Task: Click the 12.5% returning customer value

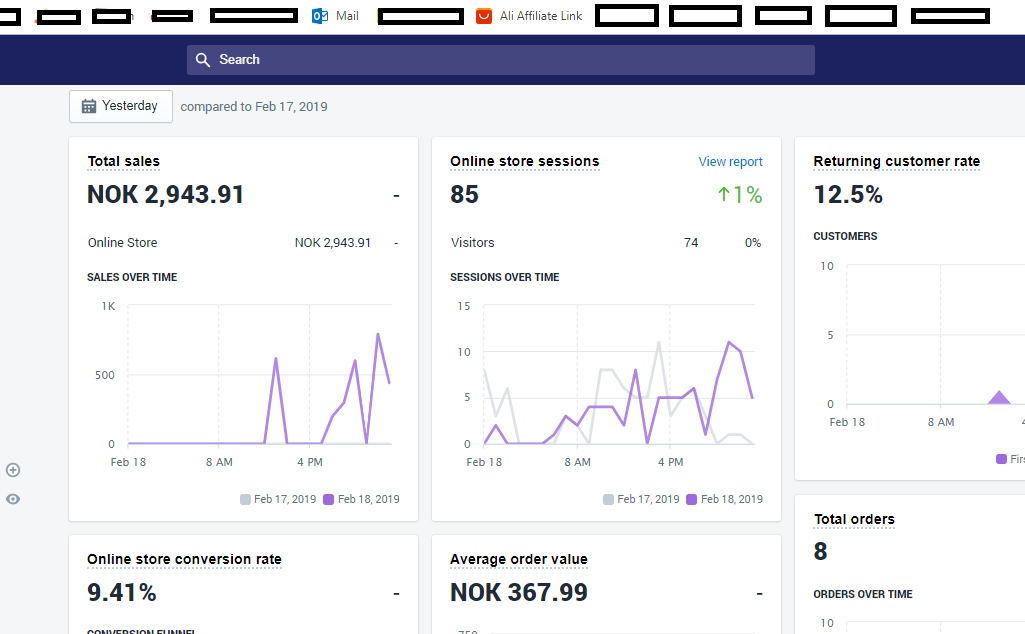Action: (848, 194)
